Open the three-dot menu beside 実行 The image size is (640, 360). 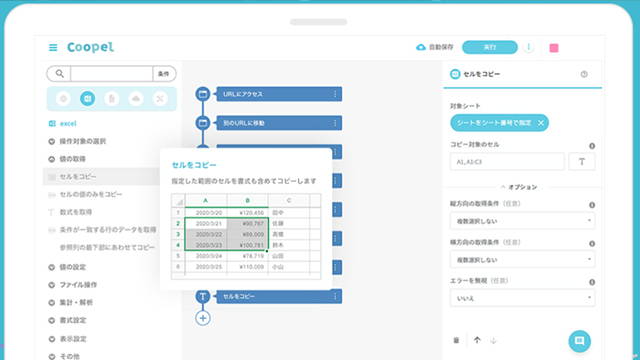[x=529, y=47]
